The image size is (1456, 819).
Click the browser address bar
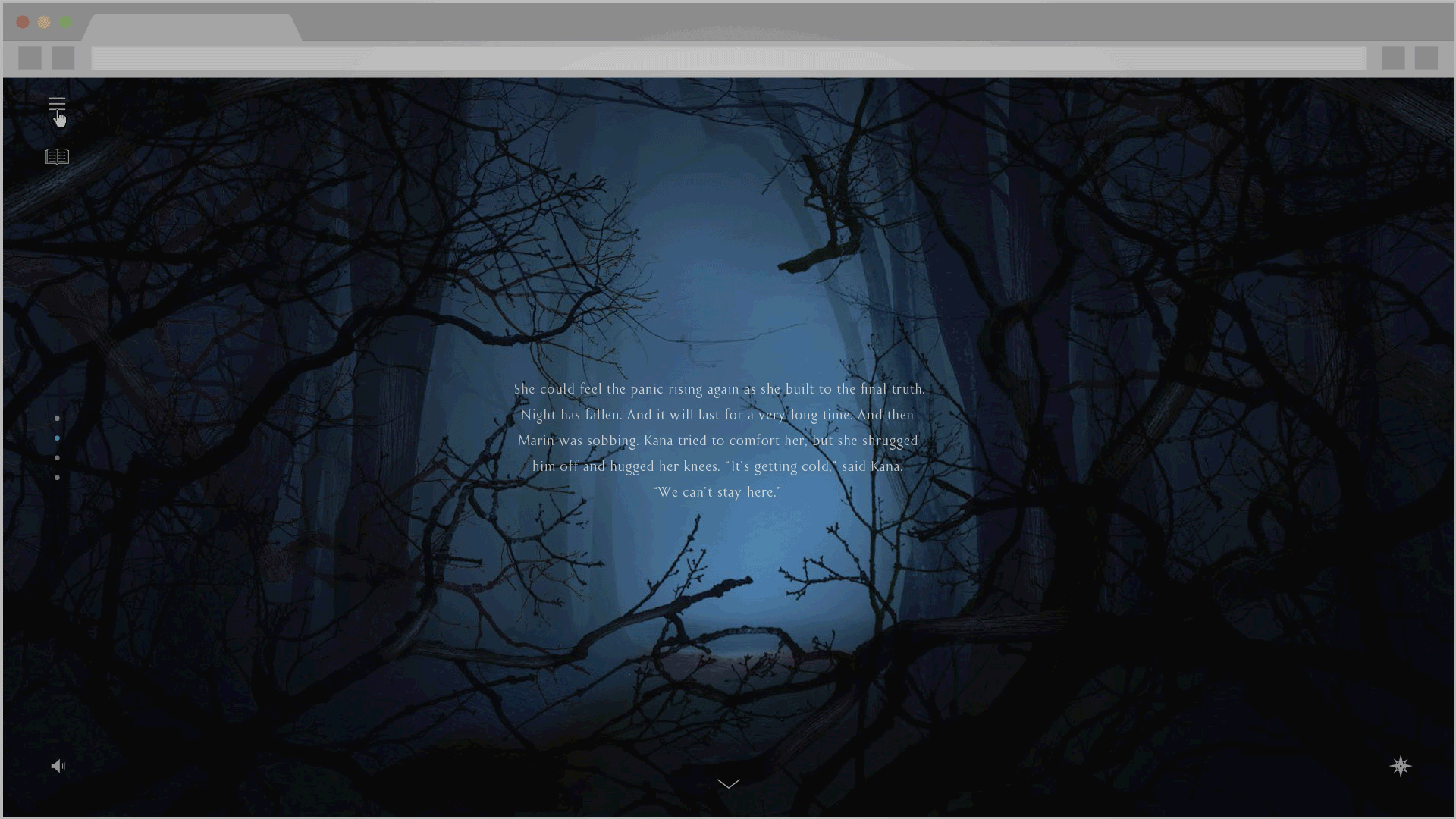pyautogui.click(x=728, y=58)
